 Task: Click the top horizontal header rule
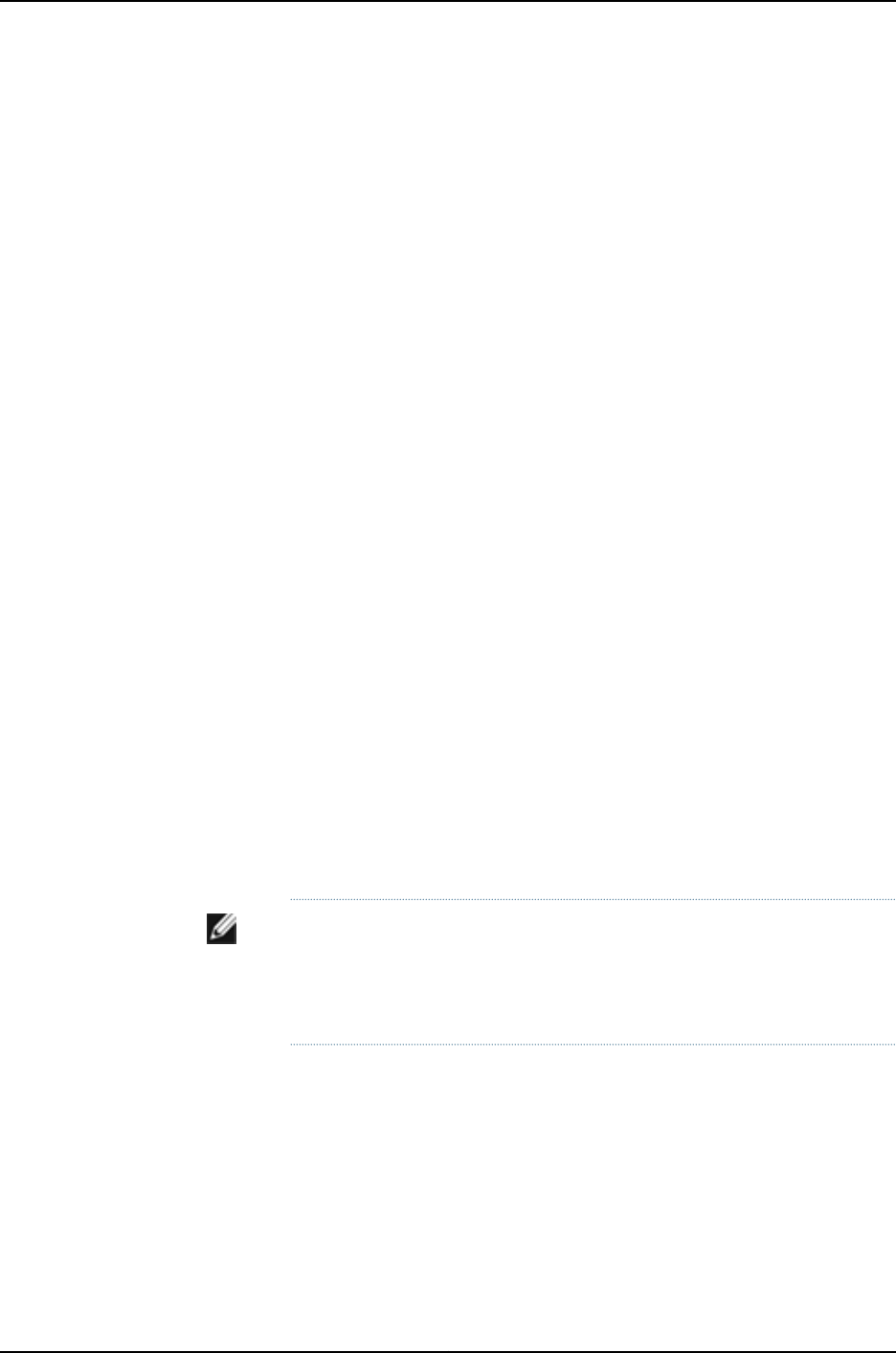pos(448,1)
